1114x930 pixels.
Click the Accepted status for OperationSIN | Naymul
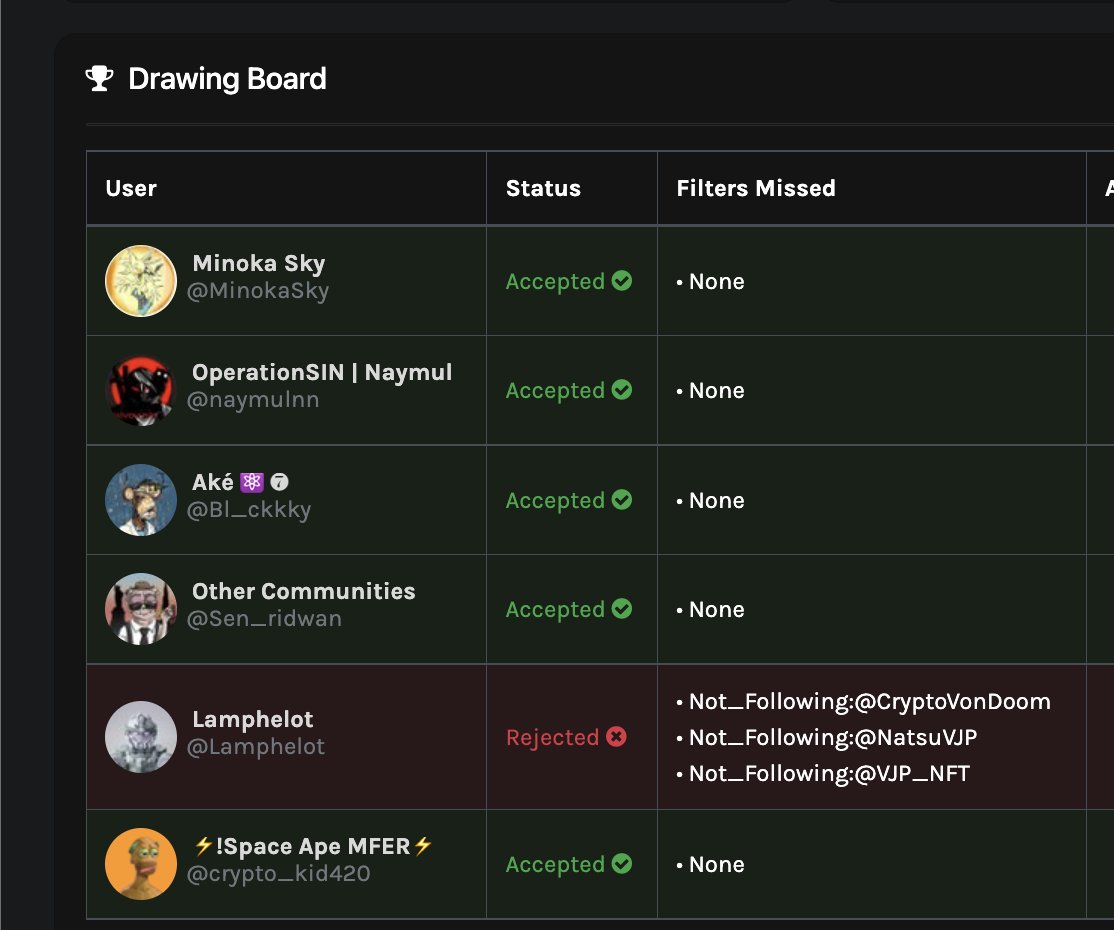click(555, 391)
